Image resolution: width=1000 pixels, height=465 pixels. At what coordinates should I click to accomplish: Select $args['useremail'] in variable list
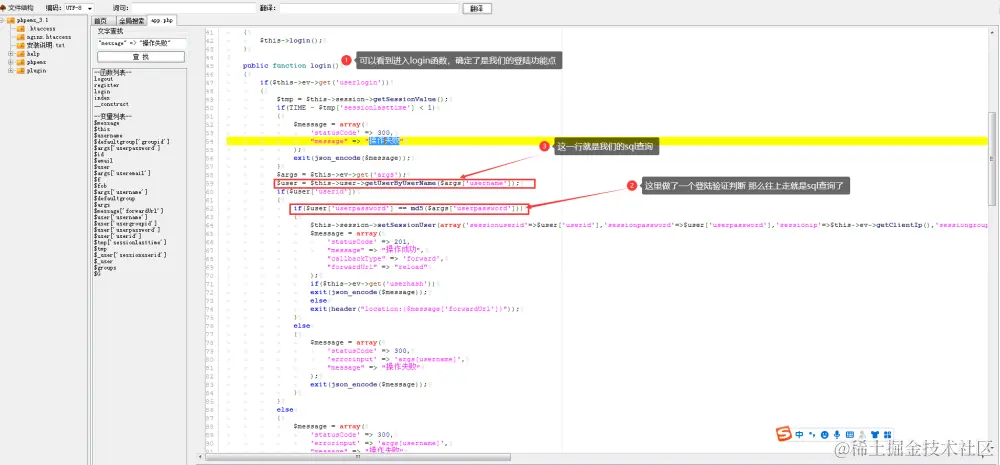click(122, 173)
